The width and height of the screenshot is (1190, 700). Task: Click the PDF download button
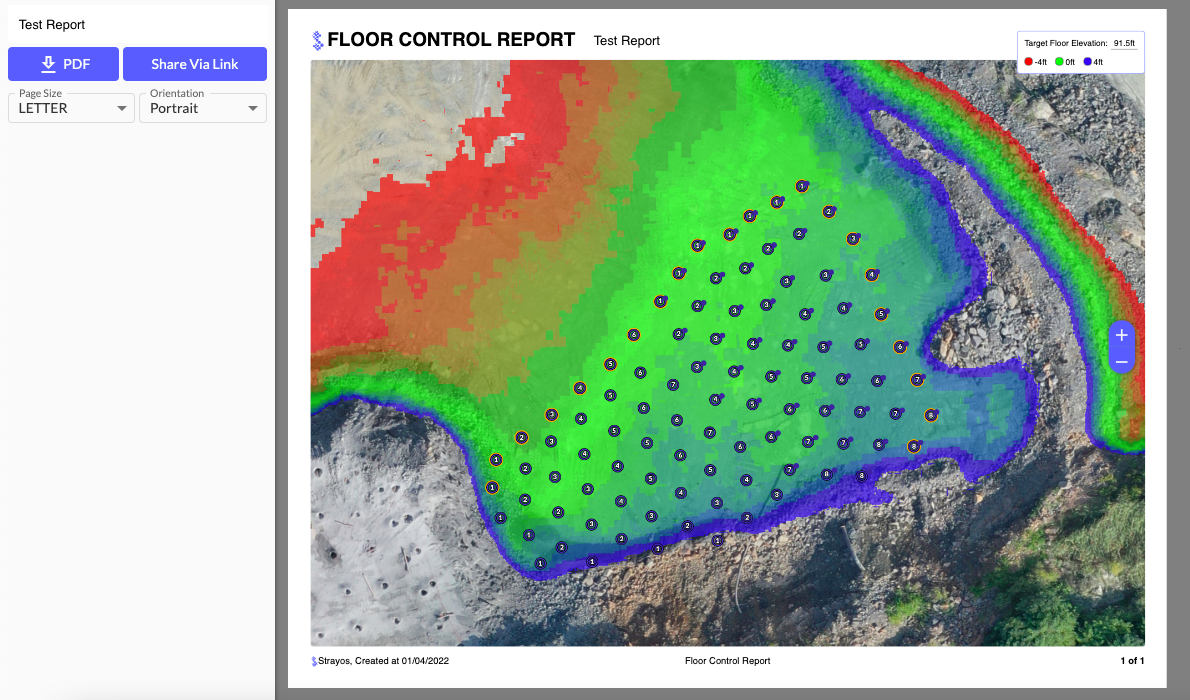click(63, 64)
